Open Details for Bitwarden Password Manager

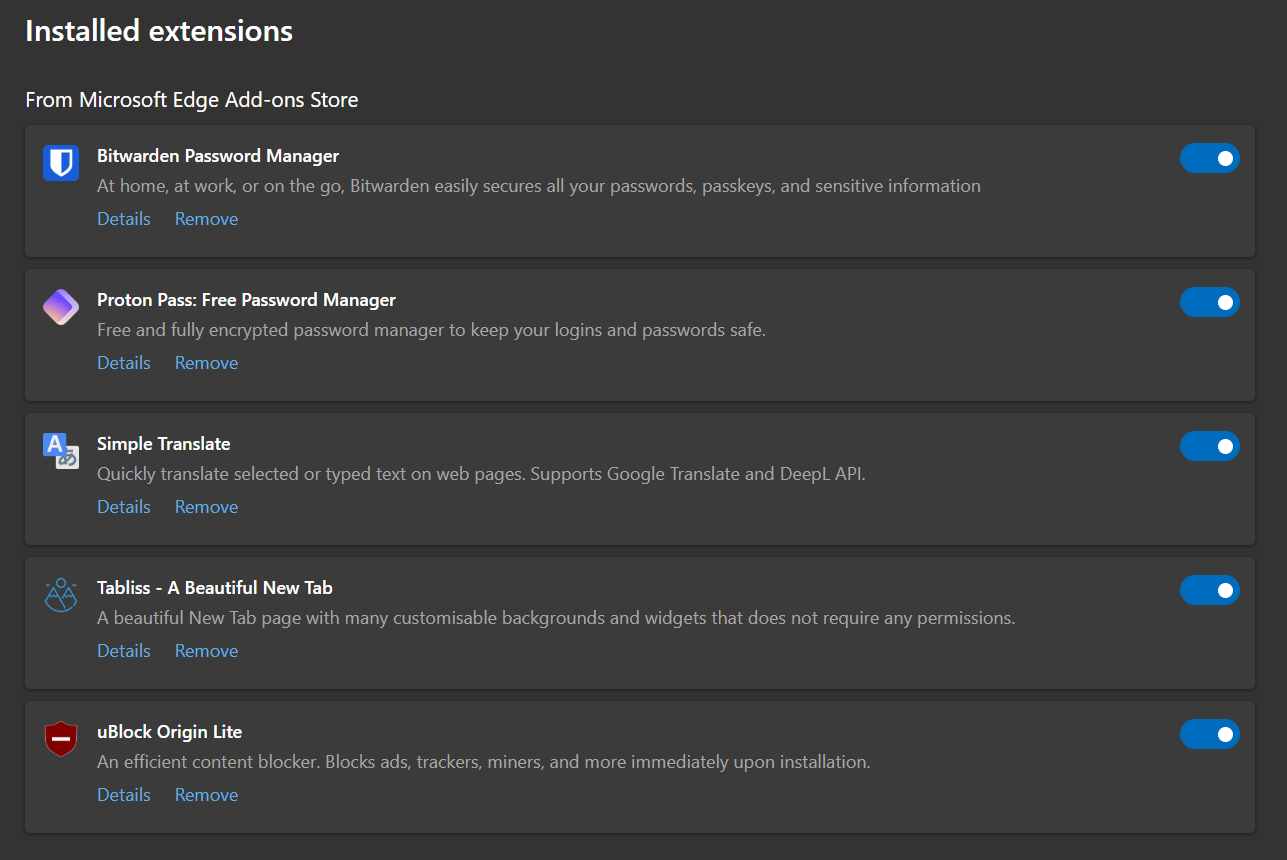click(124, 219)
